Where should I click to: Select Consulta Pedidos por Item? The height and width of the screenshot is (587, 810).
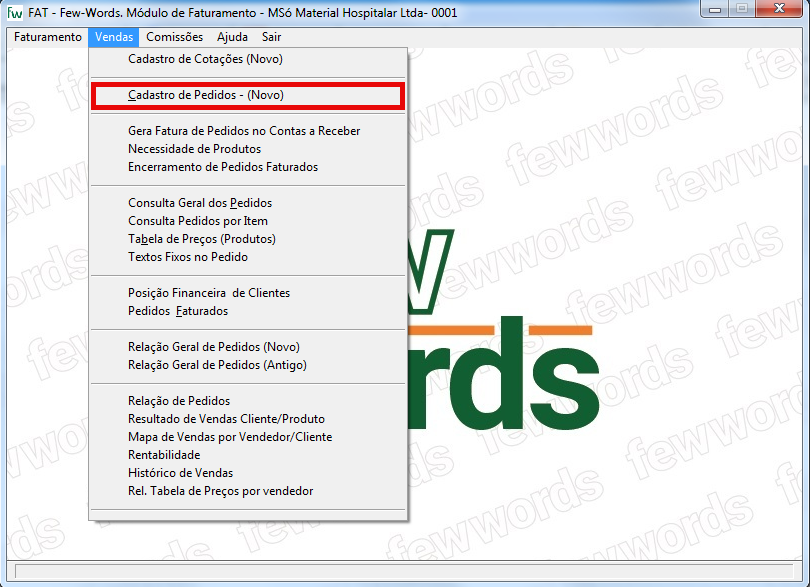[248, 221]
